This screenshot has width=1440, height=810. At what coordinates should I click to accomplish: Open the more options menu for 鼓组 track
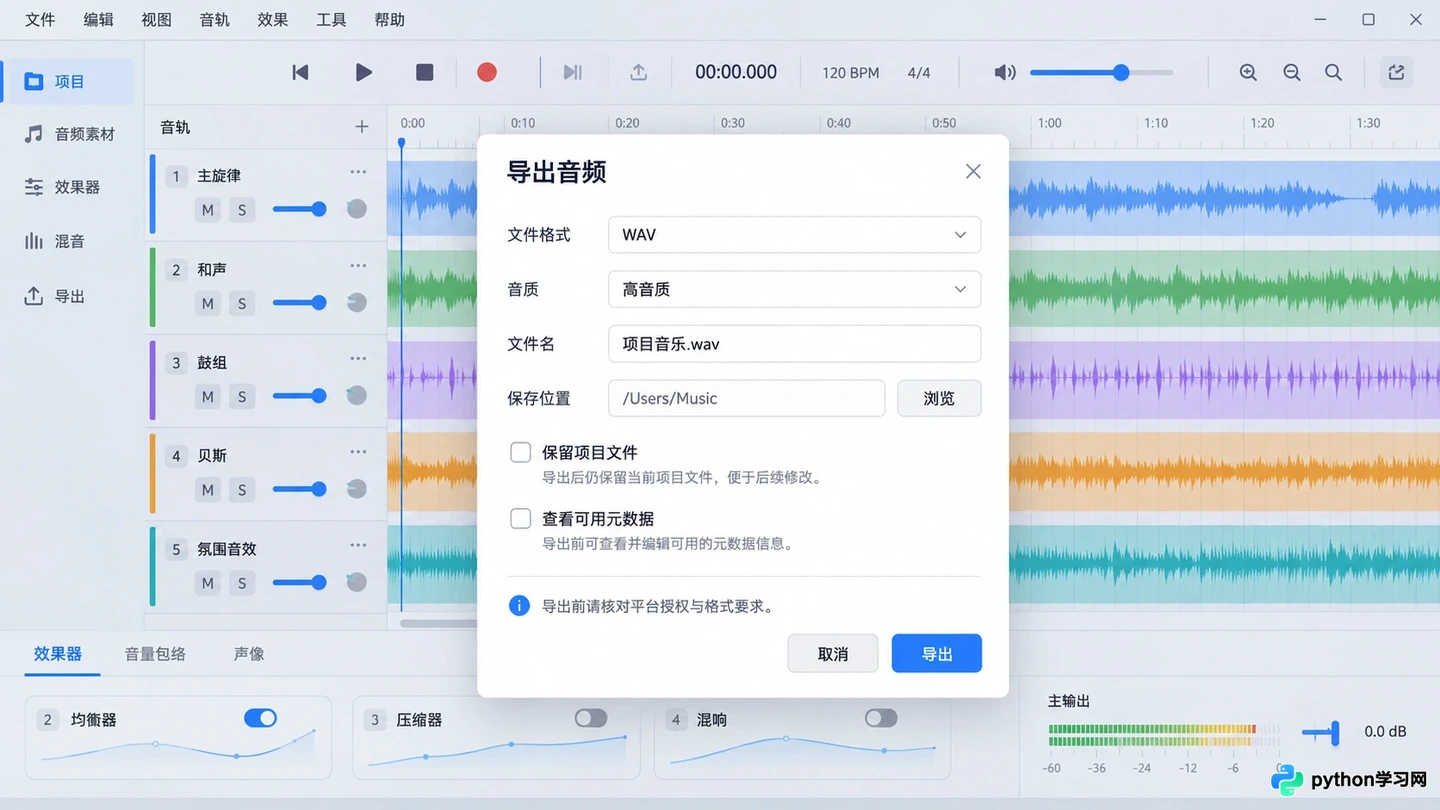(x=358, y=359)
